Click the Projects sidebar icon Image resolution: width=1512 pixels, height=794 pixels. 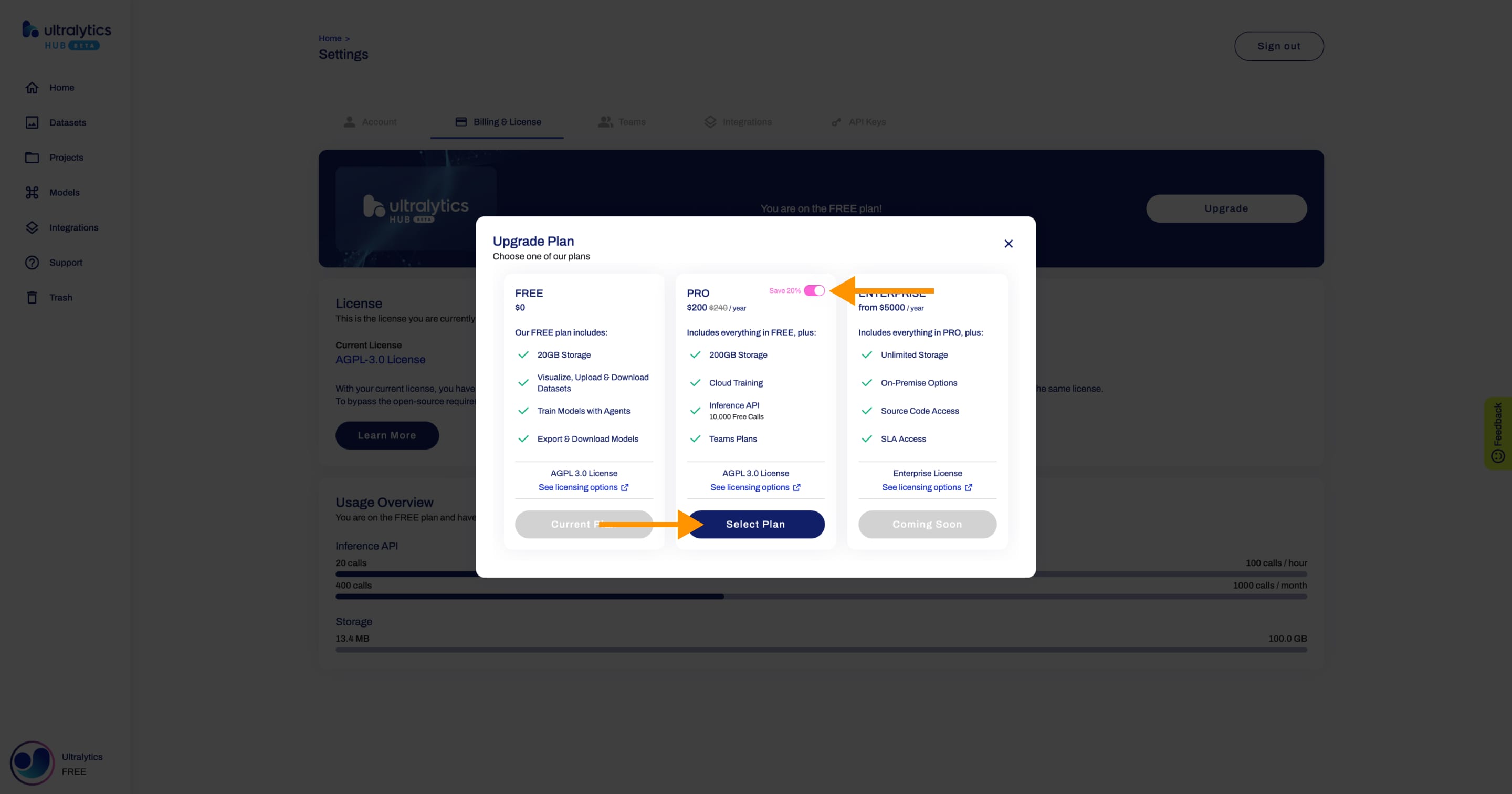[x=31, y=157]
